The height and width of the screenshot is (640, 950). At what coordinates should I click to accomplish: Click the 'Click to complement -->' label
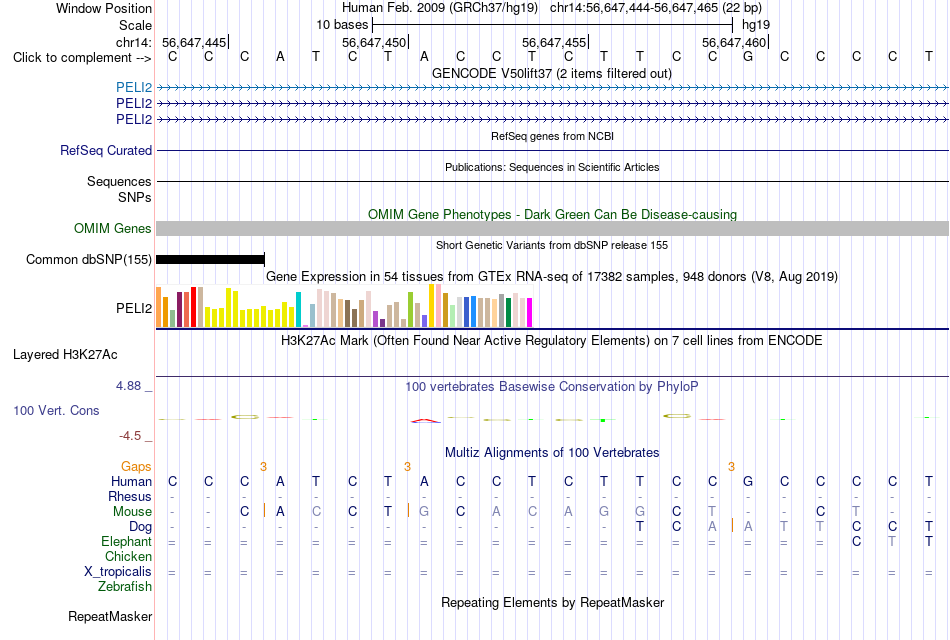[x=82, y=58]
